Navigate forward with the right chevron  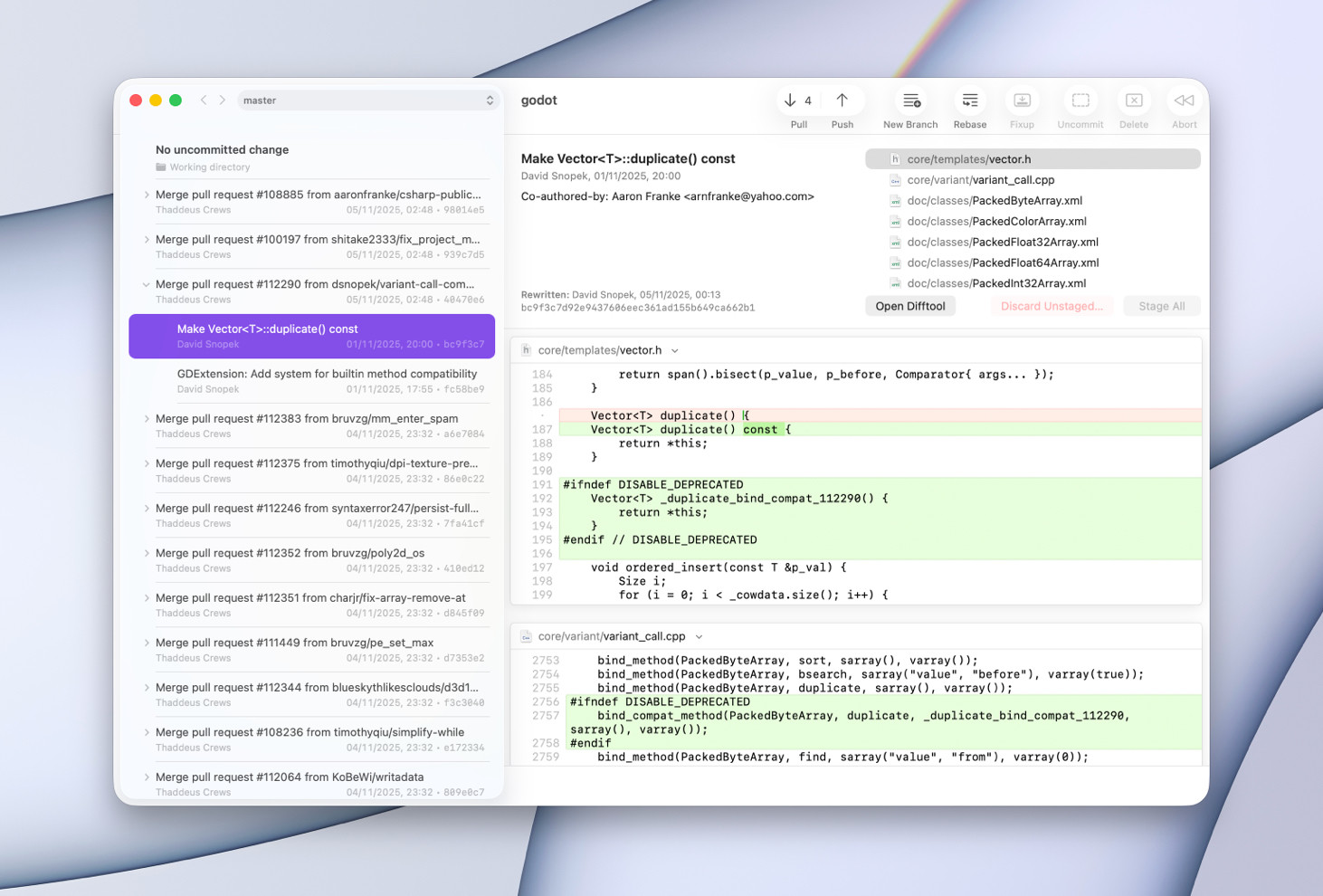click(223, 100)
